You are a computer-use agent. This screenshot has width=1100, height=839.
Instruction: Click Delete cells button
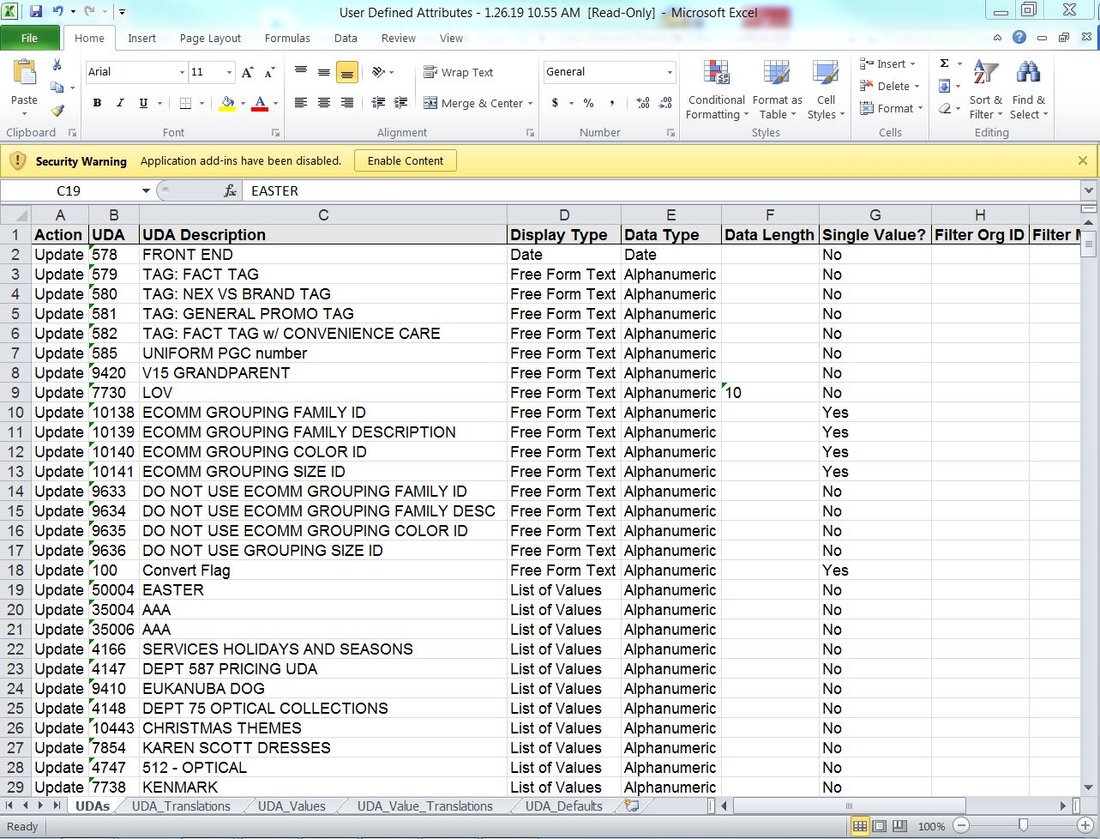coord(891,86)
